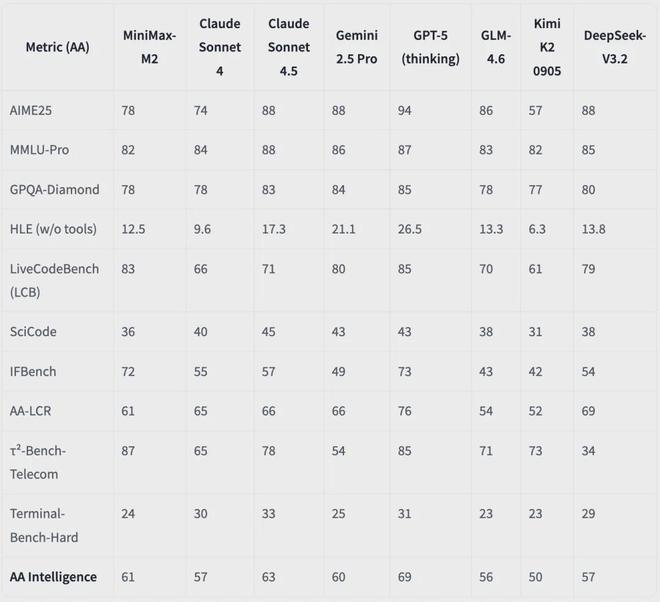Select the LiveCodeBench (LCB) row label
Screen dimensions: 660x602
point(54,279)
